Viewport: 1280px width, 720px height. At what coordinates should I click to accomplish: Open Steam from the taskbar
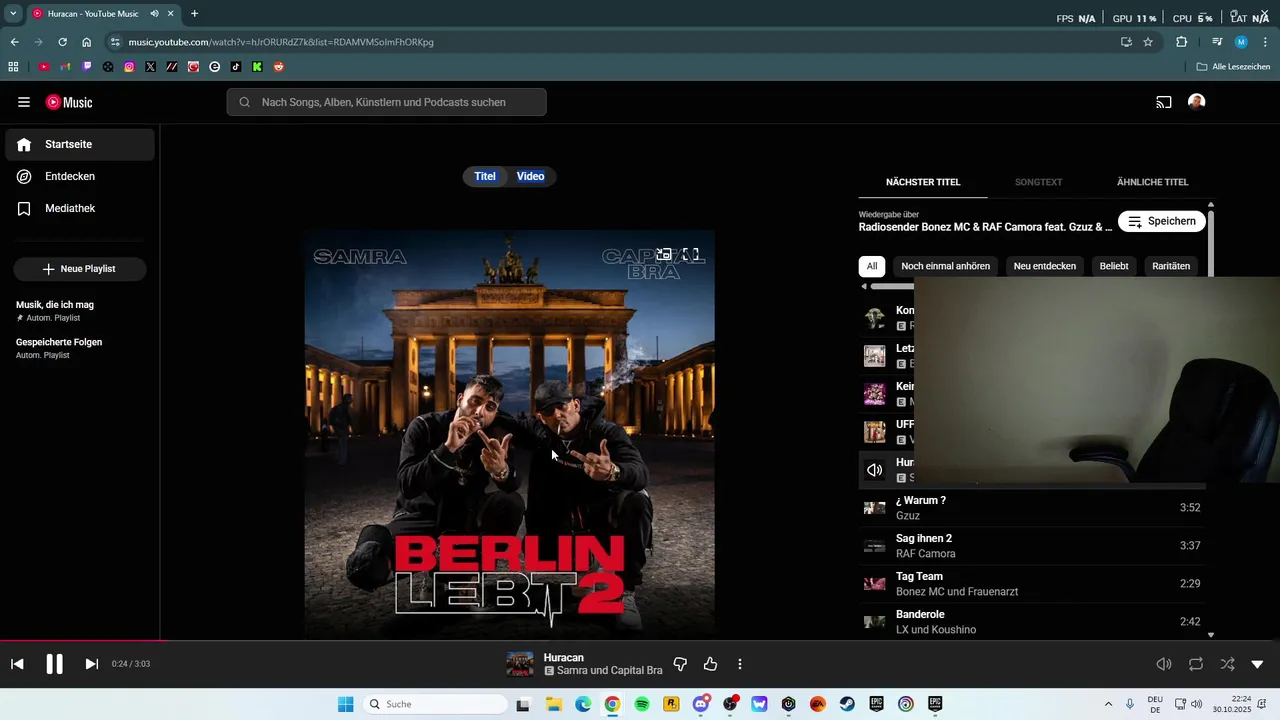847,704
